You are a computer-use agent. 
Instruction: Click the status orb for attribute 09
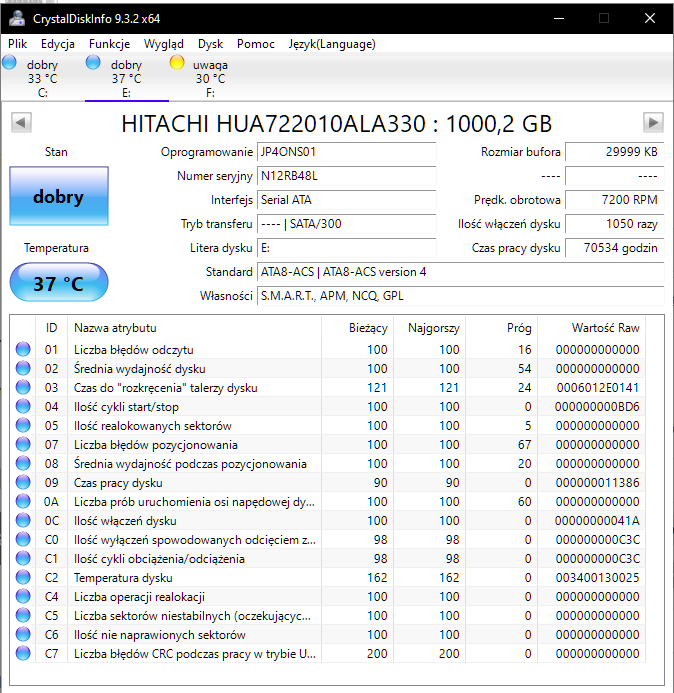pos(23,482)
